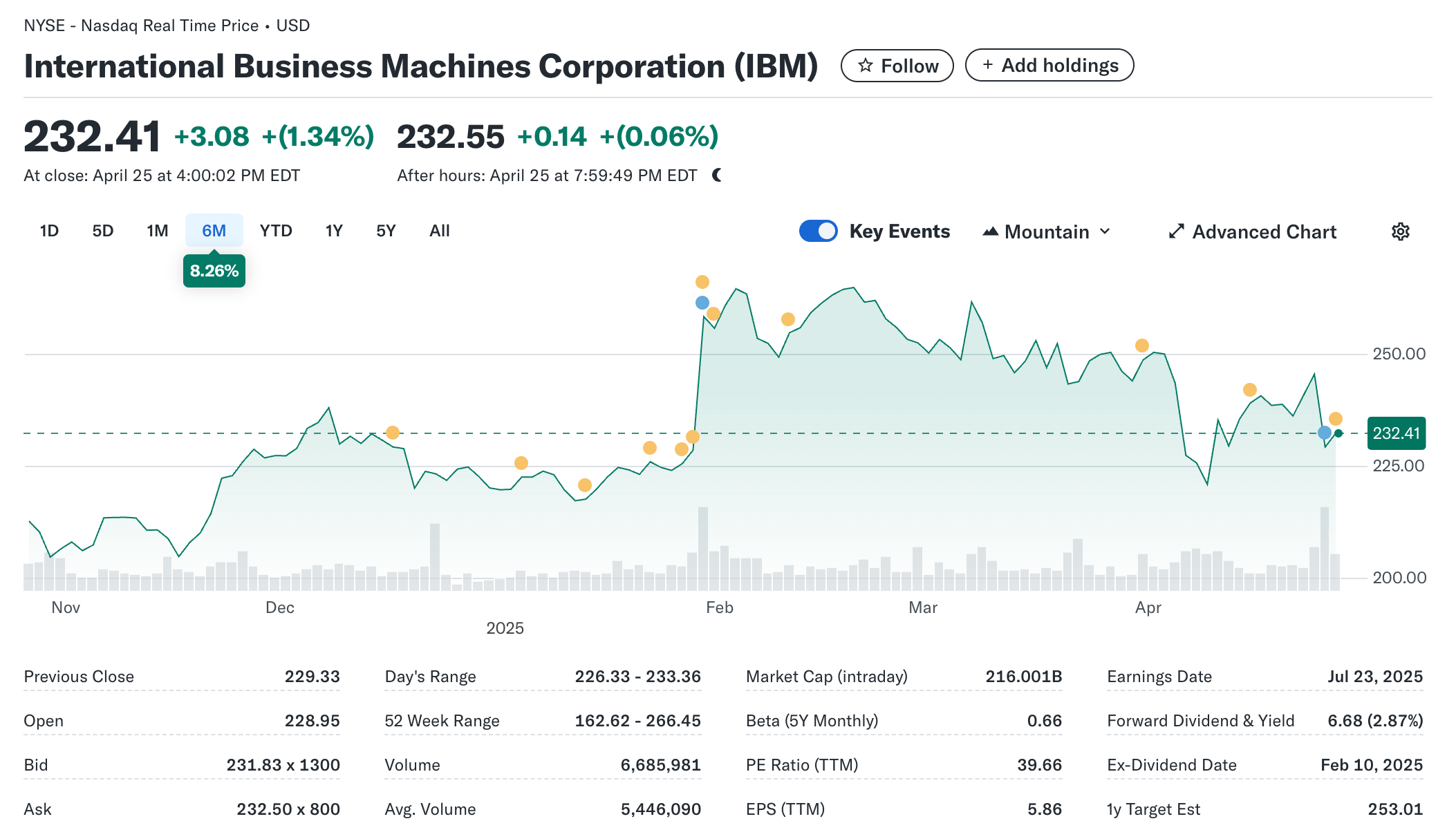This screenshot has width=1456, height=839.
Task: Select the All time range tab
Action: (439, 231)
